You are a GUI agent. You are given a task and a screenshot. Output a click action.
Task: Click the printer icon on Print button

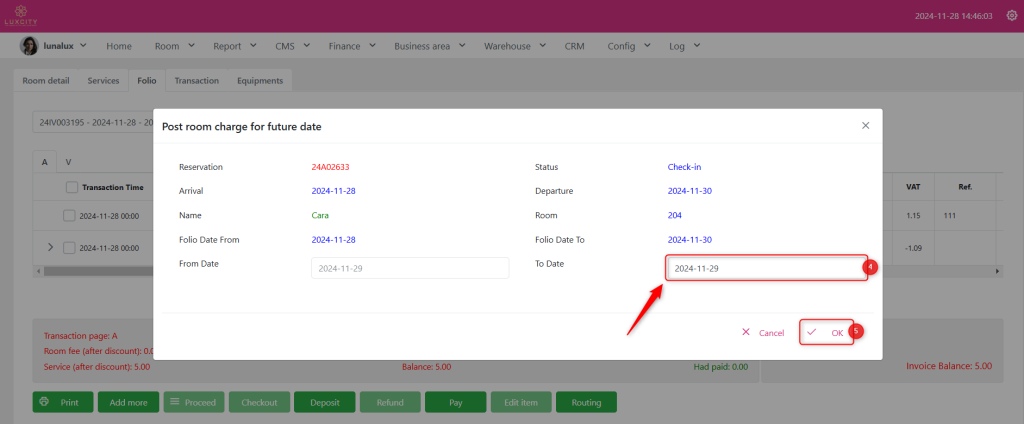coord(44,402)
